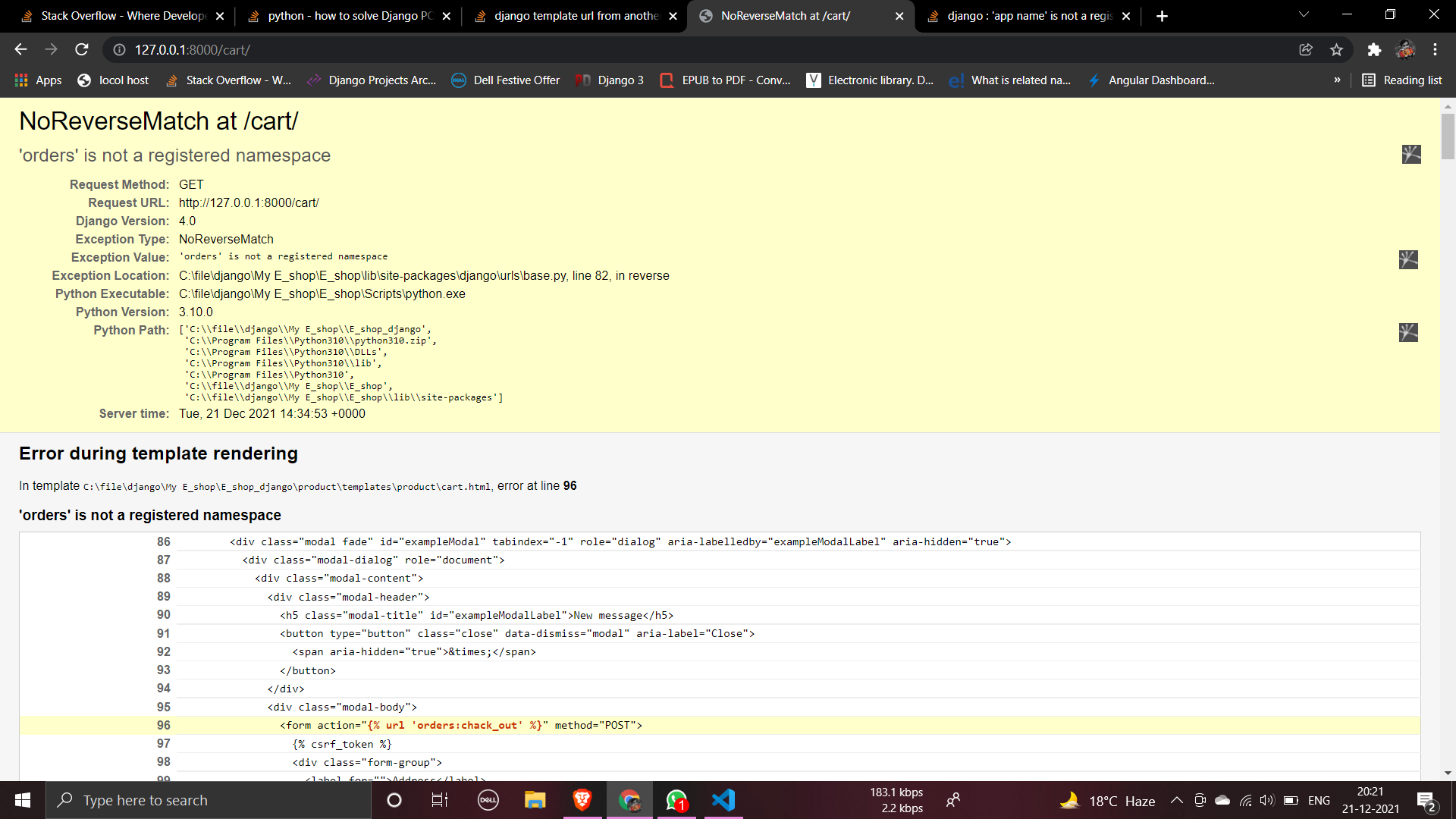Click the NoReverseMatch at /cart/ heading
The image size is (1456, 819).
158,121
